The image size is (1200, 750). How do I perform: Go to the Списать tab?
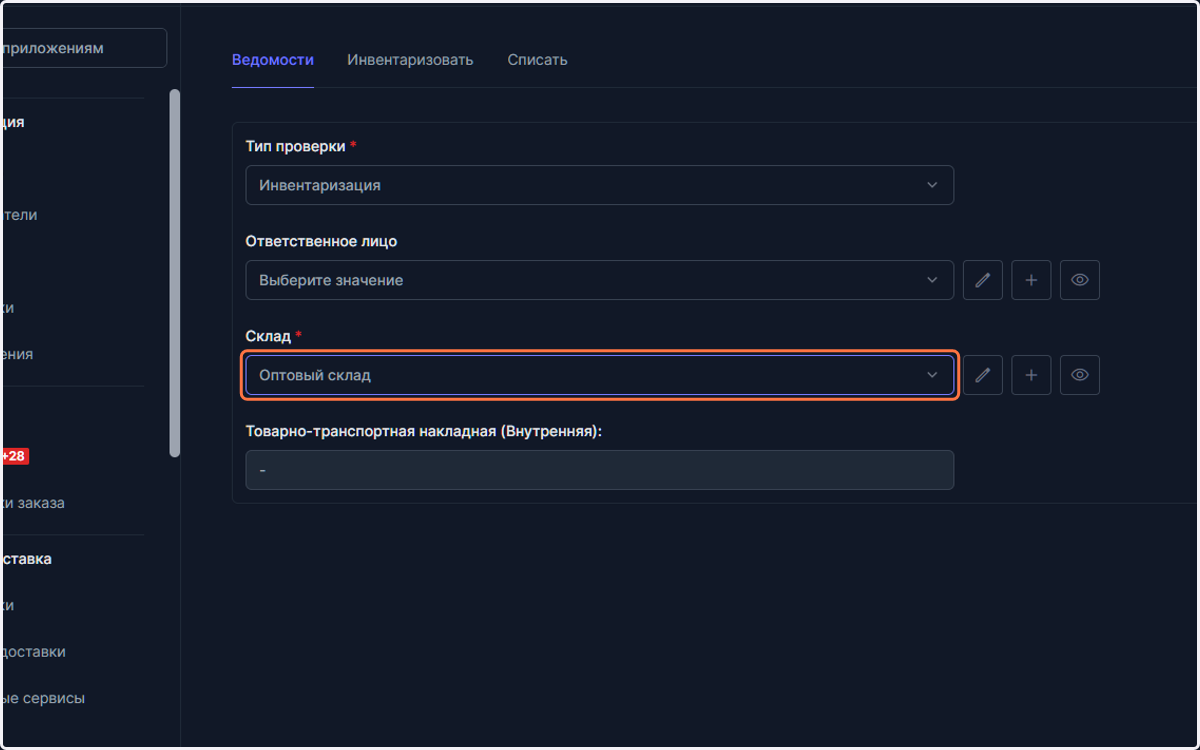point(537,60)
